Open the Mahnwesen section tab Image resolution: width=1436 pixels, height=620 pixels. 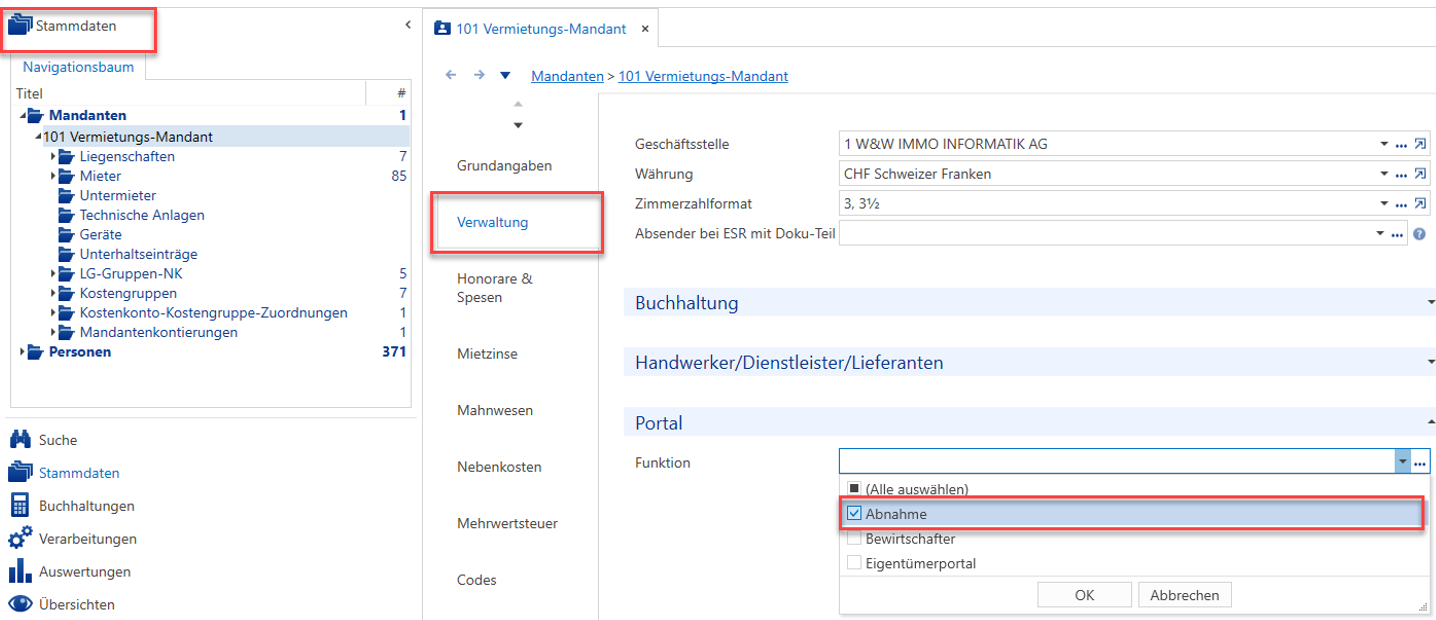(x=495, y=410)
